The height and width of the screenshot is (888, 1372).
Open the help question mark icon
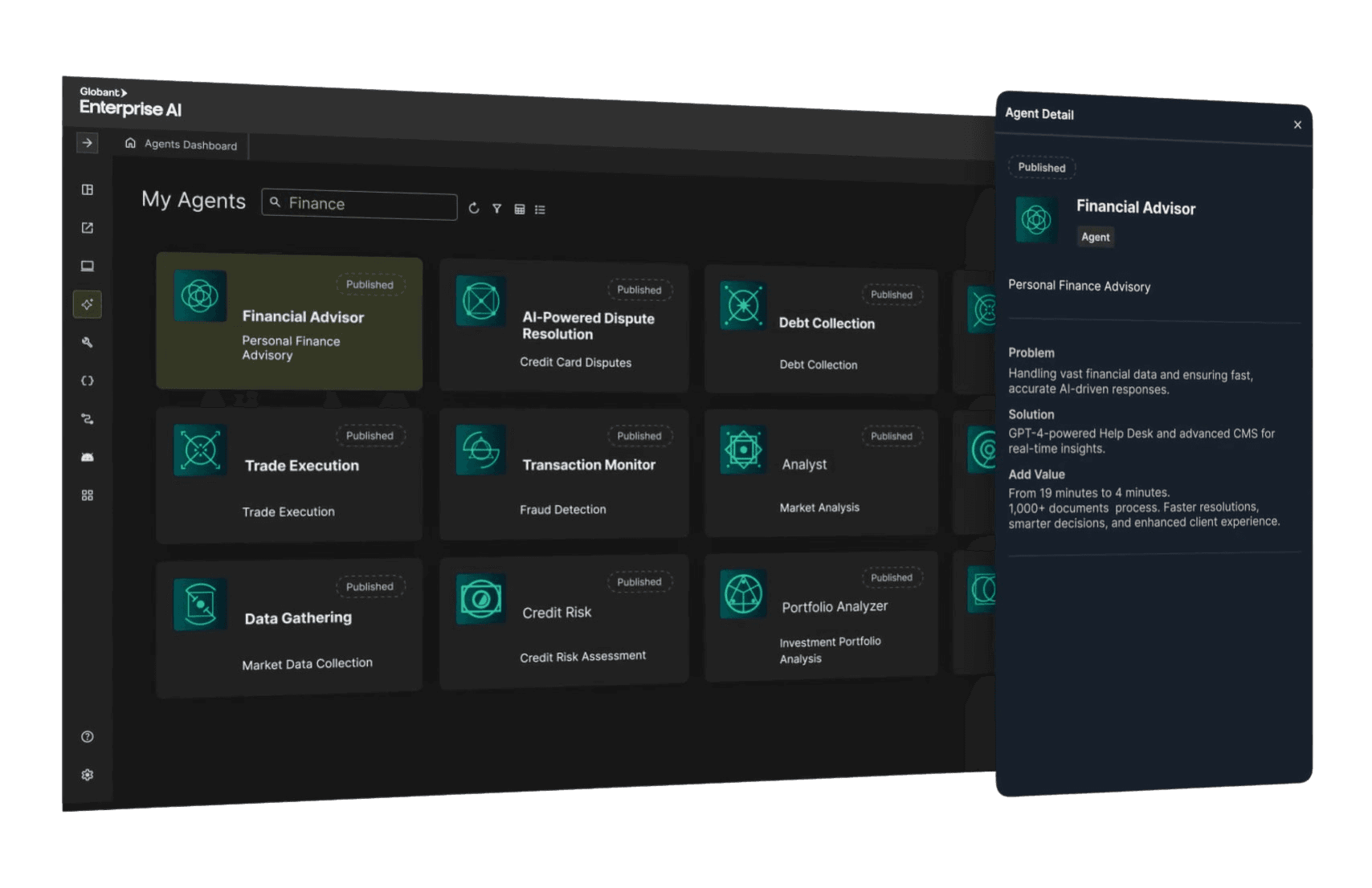(x=88, y=736)
